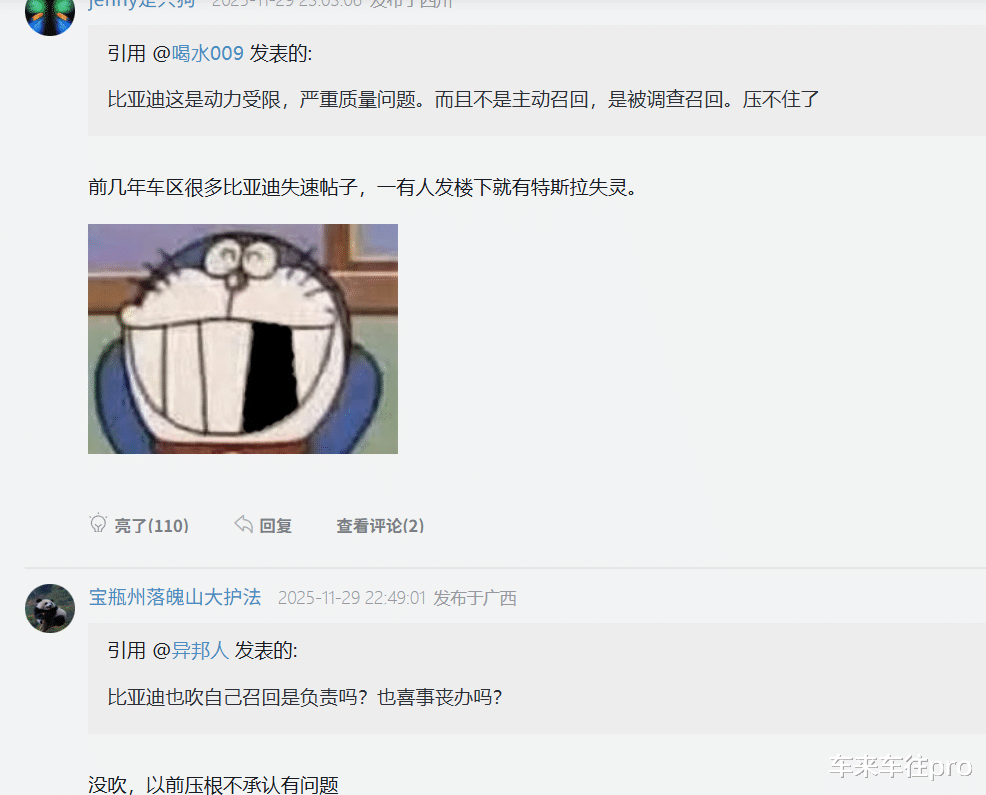Click the 发布于广西 location label

[475, 598]
